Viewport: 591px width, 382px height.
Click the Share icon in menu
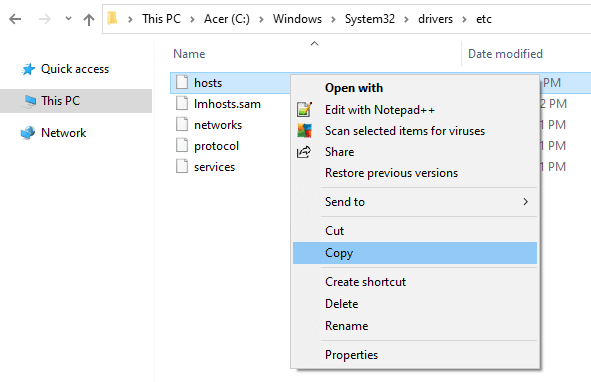(x=304, y=152)
